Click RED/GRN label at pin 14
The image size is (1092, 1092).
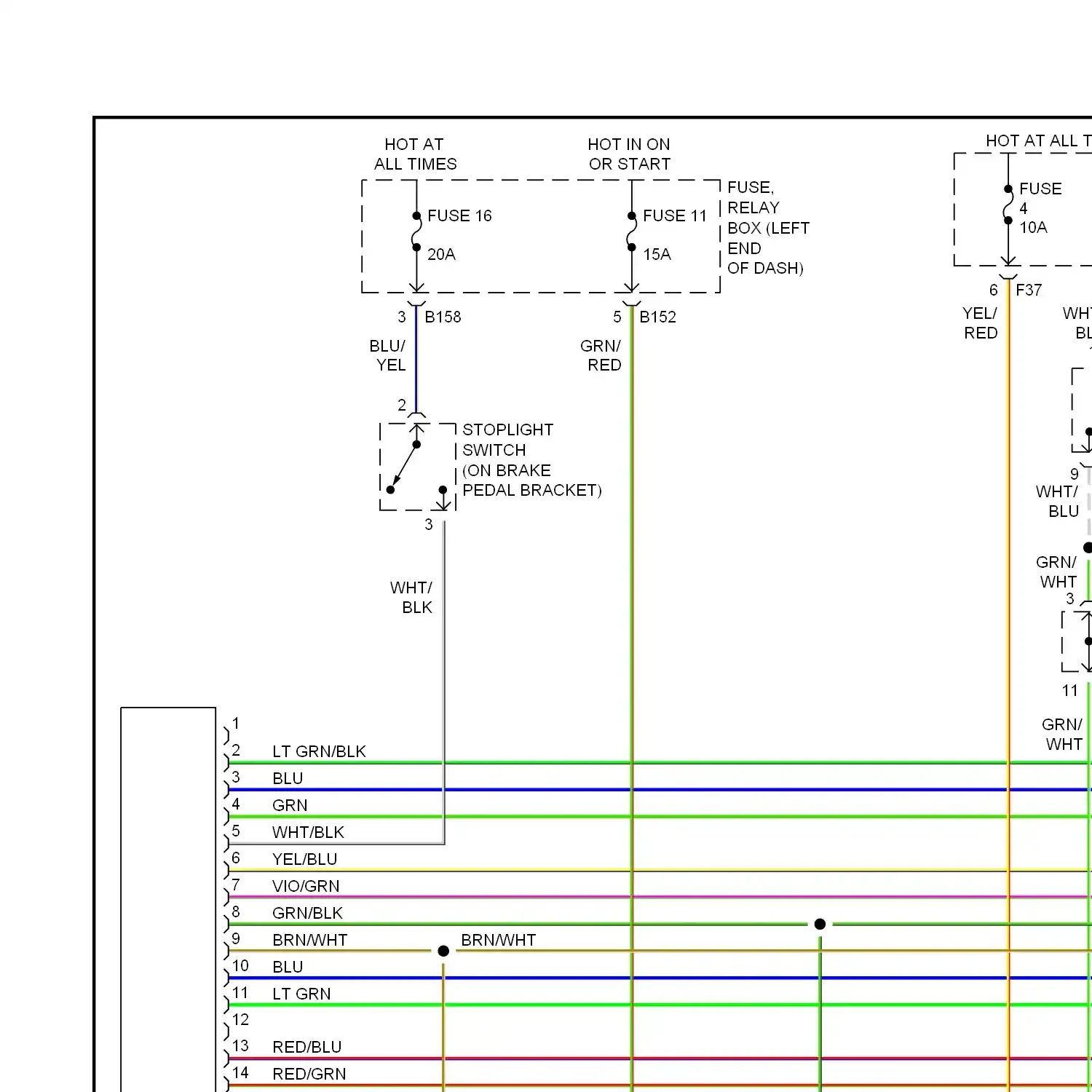(309, 1075)
